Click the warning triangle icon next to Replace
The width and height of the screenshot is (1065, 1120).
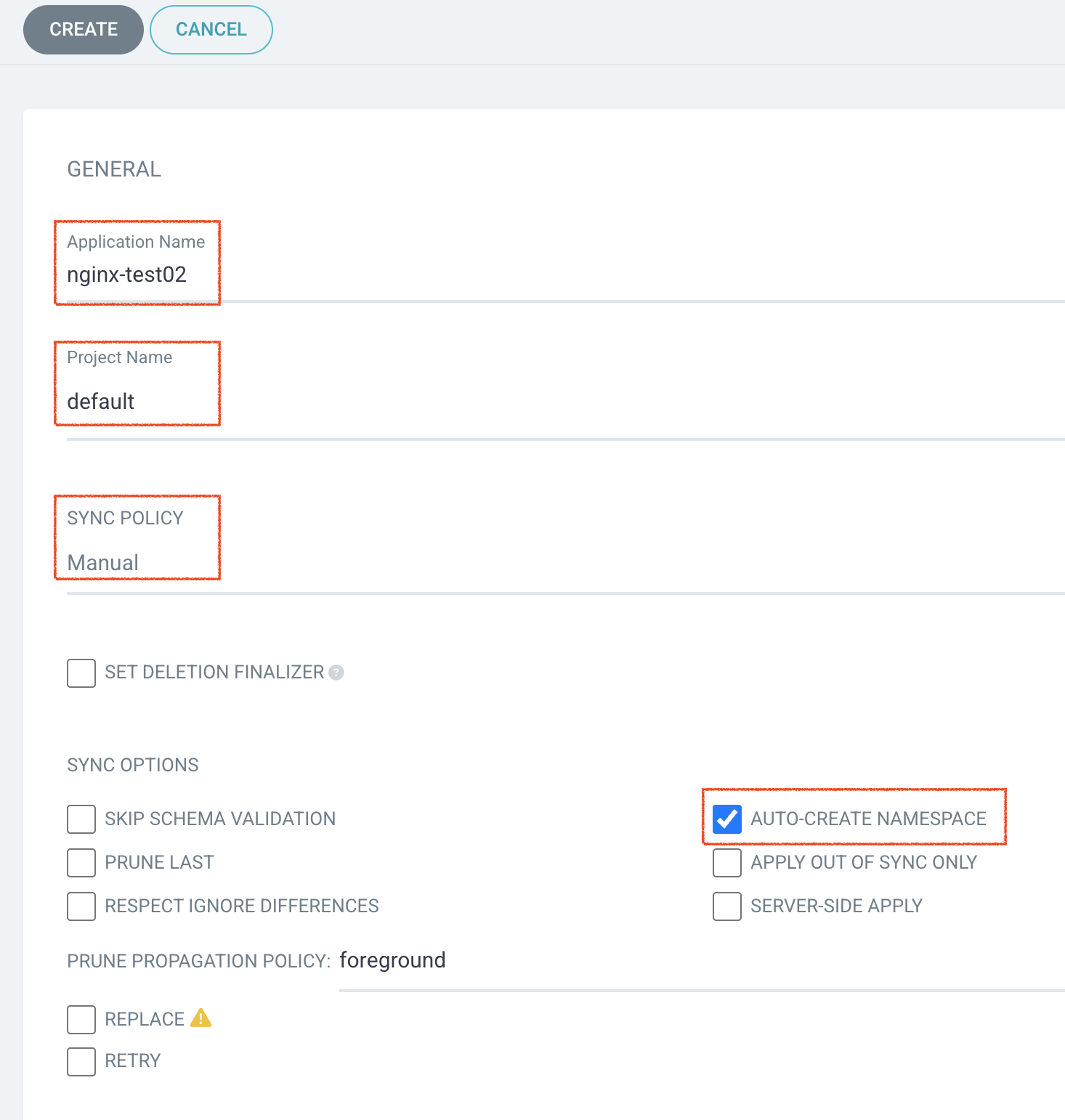pyautogui.click(x=201, y=1018)
